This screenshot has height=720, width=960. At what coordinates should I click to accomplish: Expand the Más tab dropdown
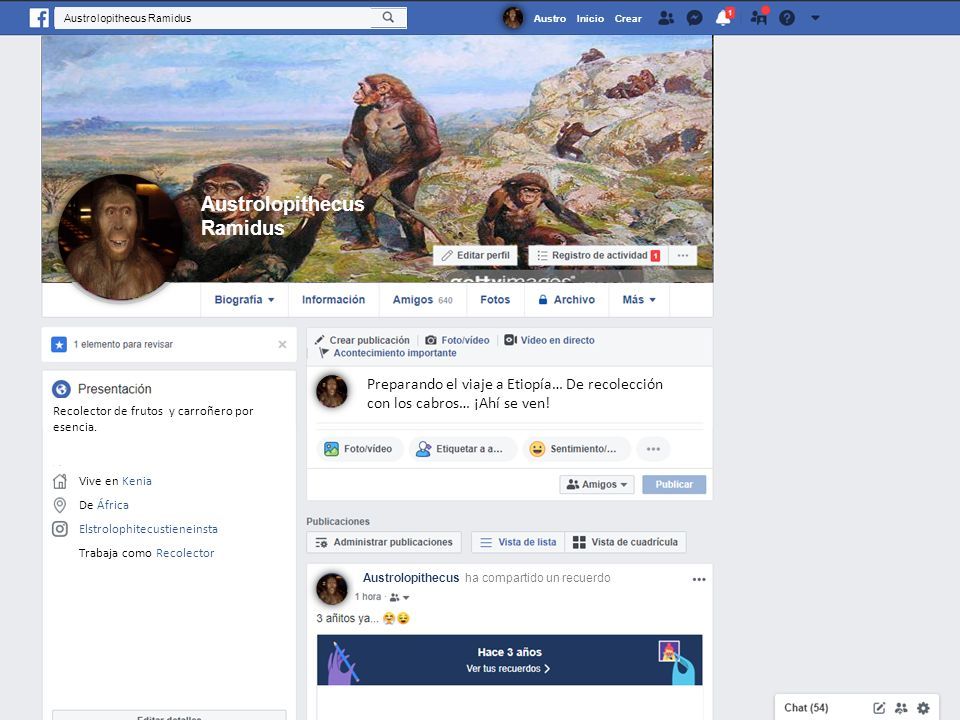click(639, 299)
